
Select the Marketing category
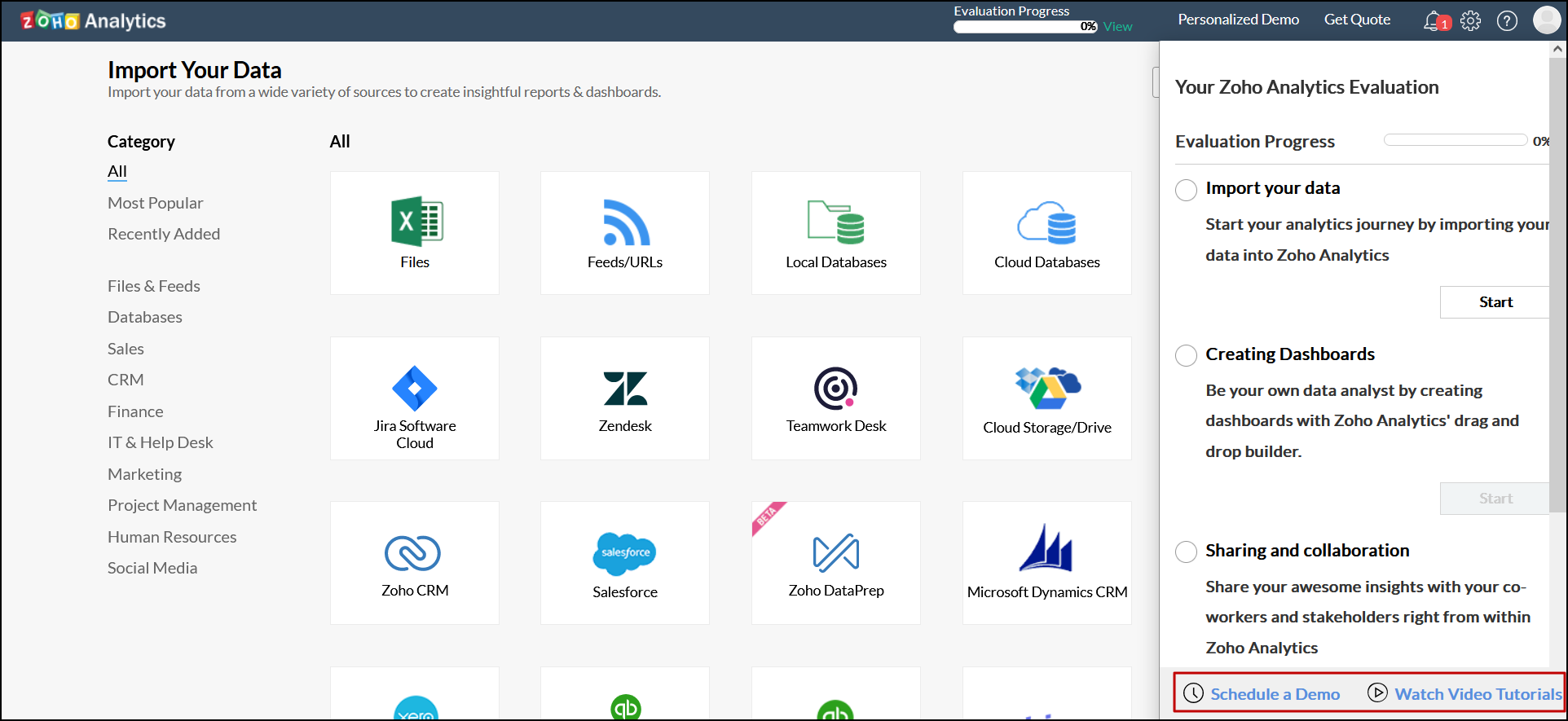pyautogui.click(x=145, y=474)
